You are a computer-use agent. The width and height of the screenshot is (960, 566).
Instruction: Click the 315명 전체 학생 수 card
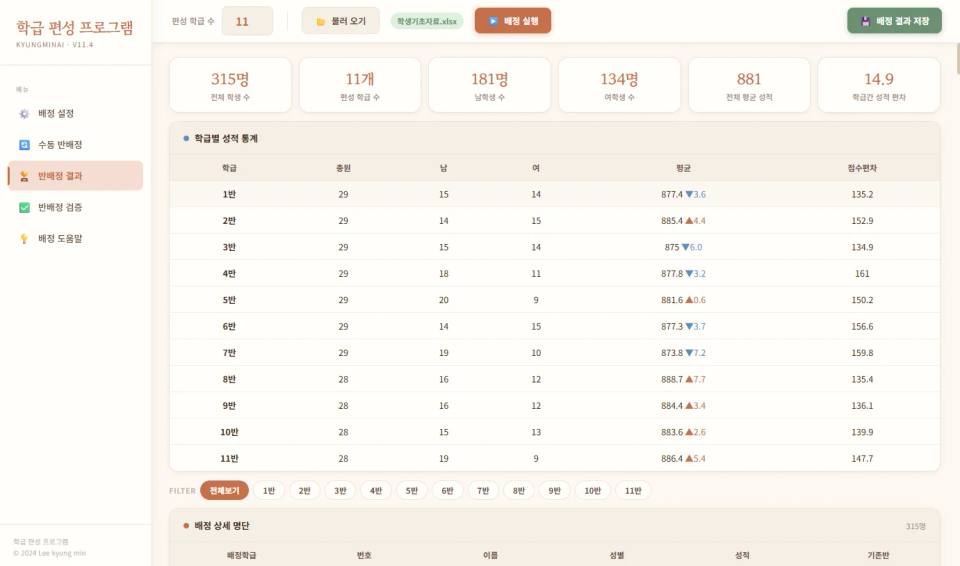pyautogui.click(x=230, y=85)
